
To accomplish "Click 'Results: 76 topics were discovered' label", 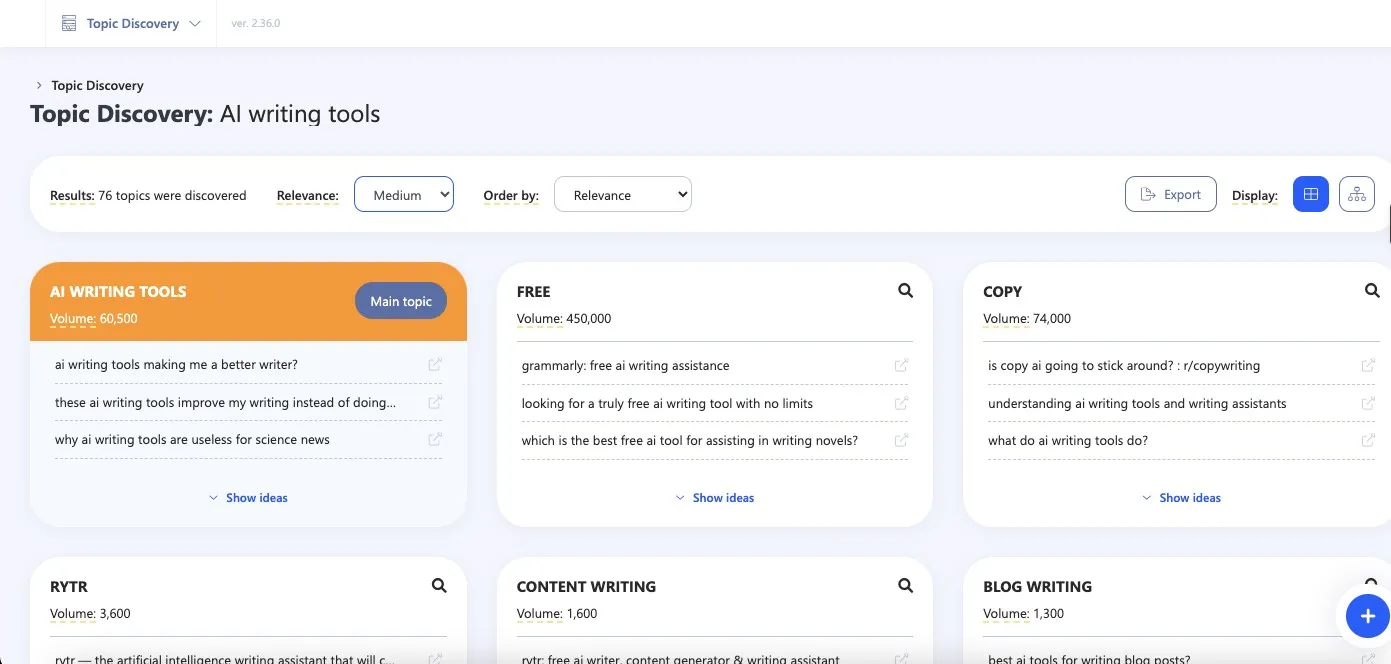I will 148,196.
